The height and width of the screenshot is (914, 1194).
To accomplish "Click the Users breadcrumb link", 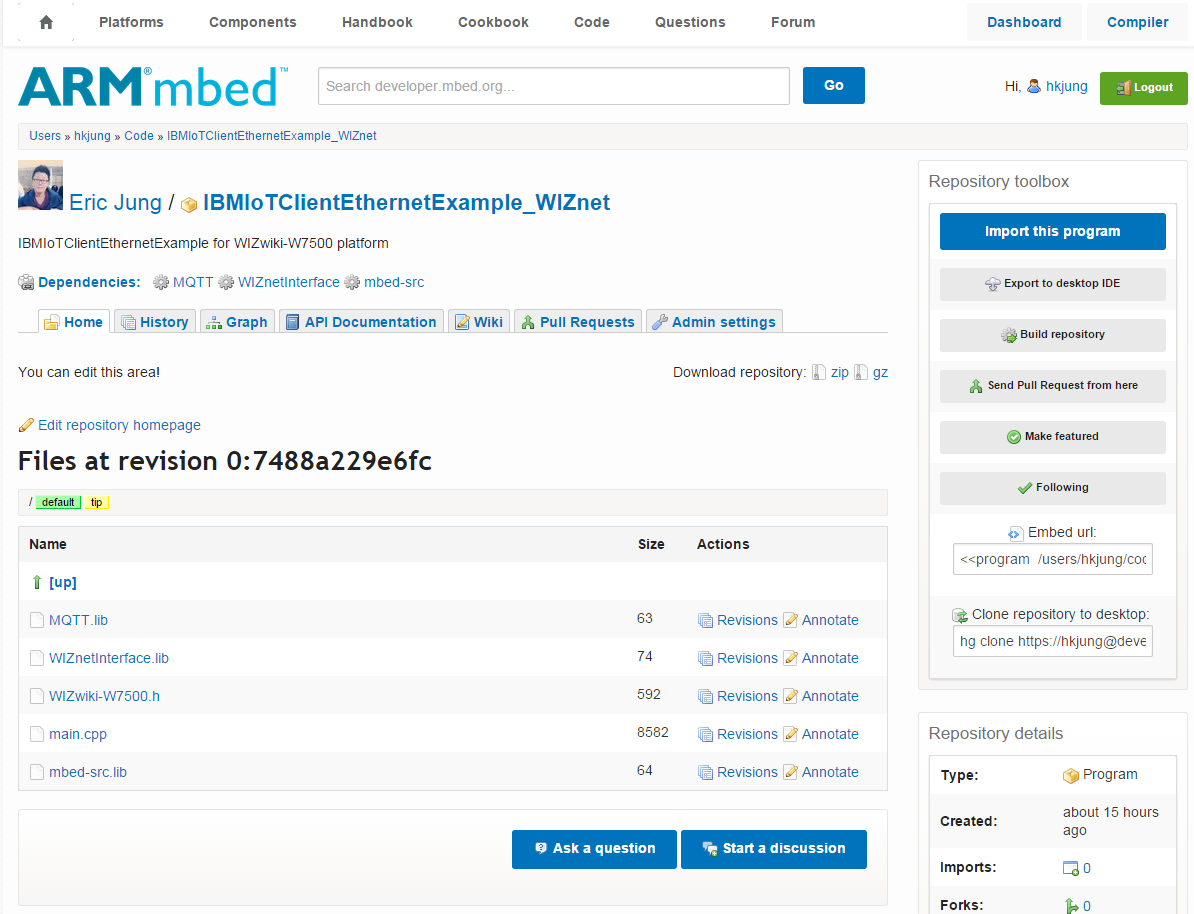I will (45, 136).
